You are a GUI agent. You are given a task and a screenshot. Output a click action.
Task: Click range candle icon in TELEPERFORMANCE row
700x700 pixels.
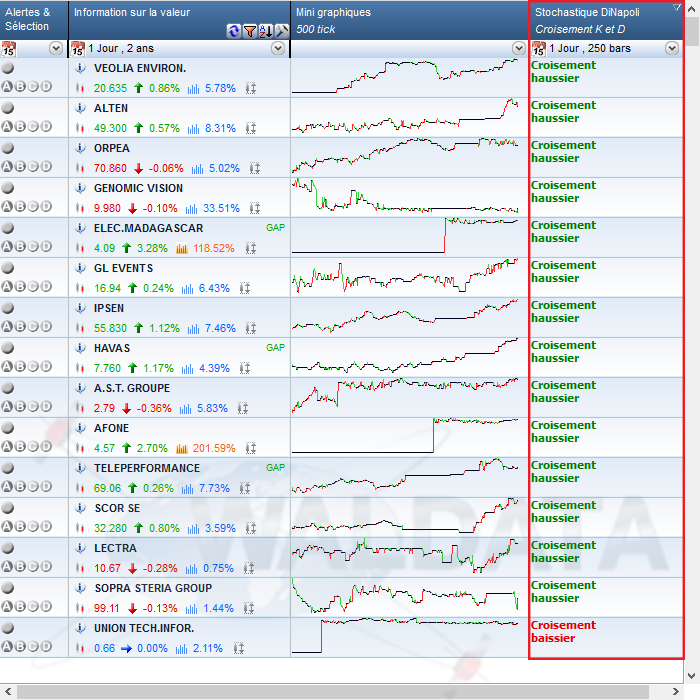click(245, 488)
